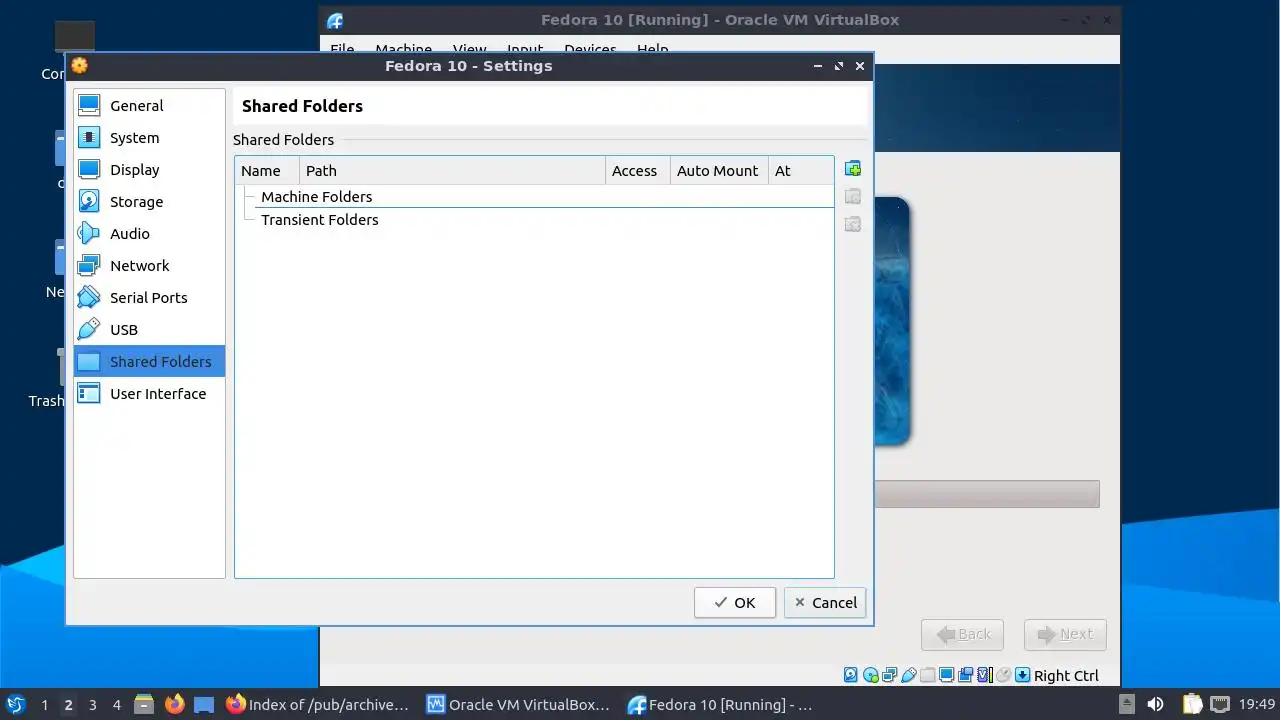Click the add shared folder icon
Screen dimensions: 1280x720
[x=853, y=169]
